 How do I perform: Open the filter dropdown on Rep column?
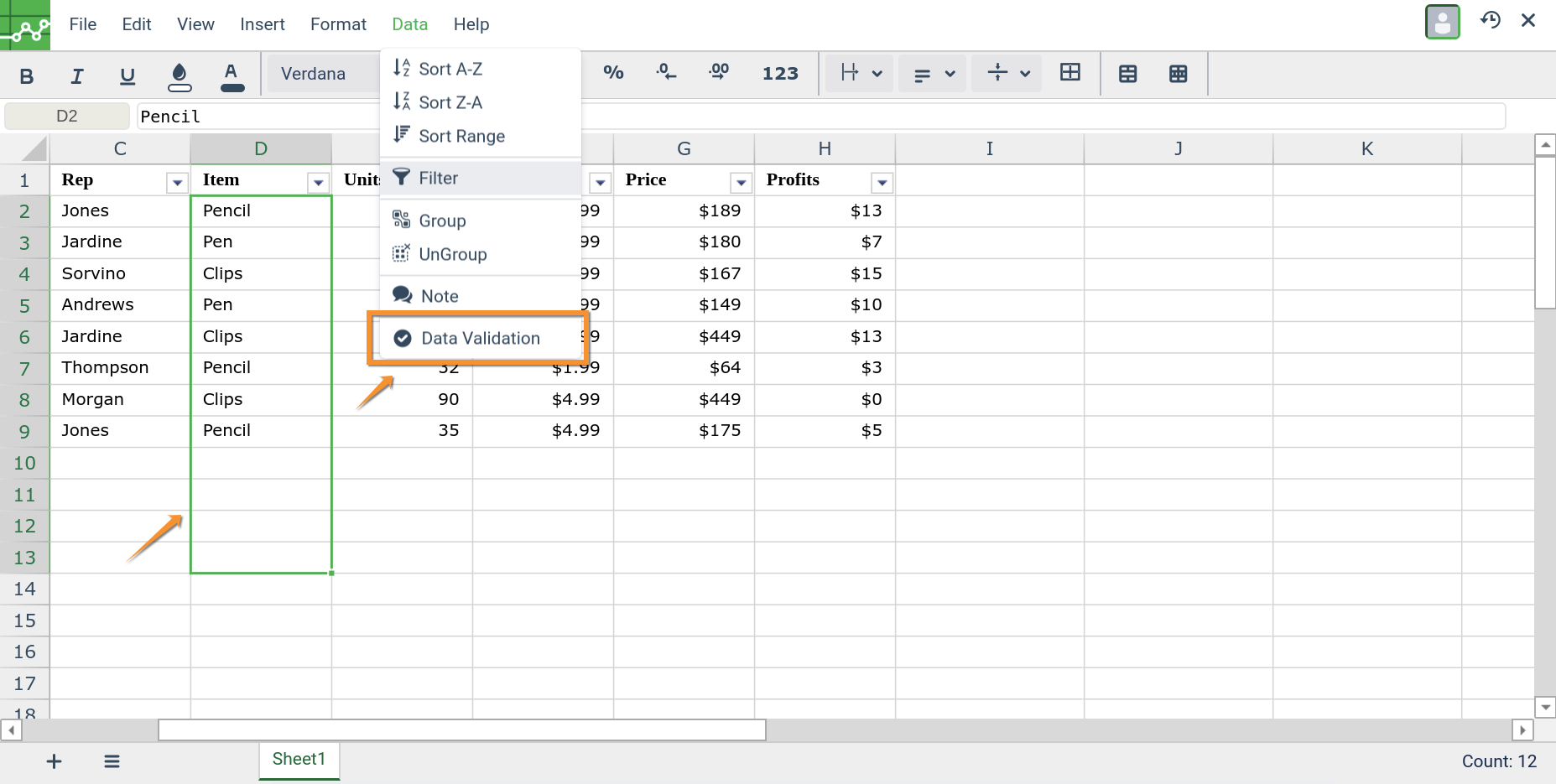click(x=177, y=182)
